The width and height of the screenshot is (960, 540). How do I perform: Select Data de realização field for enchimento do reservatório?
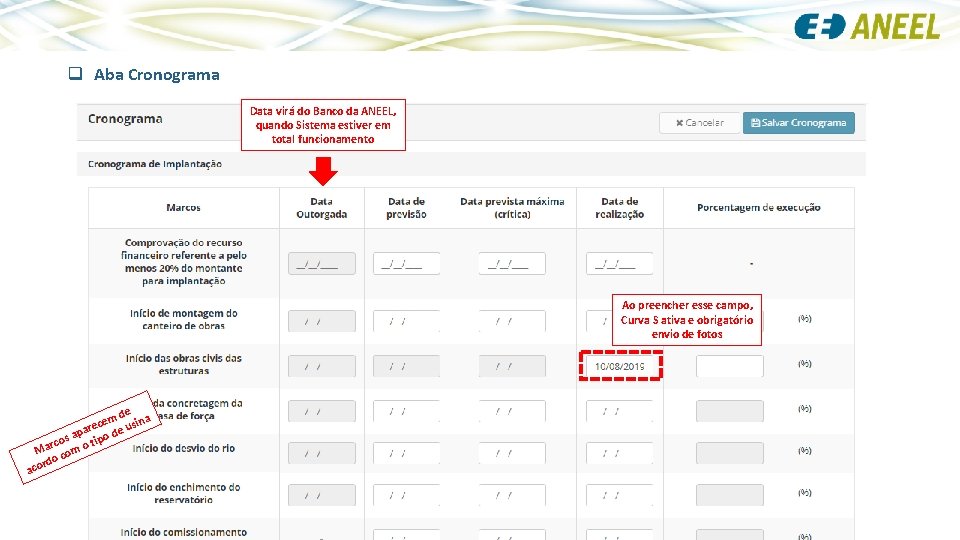coord(620,495)
